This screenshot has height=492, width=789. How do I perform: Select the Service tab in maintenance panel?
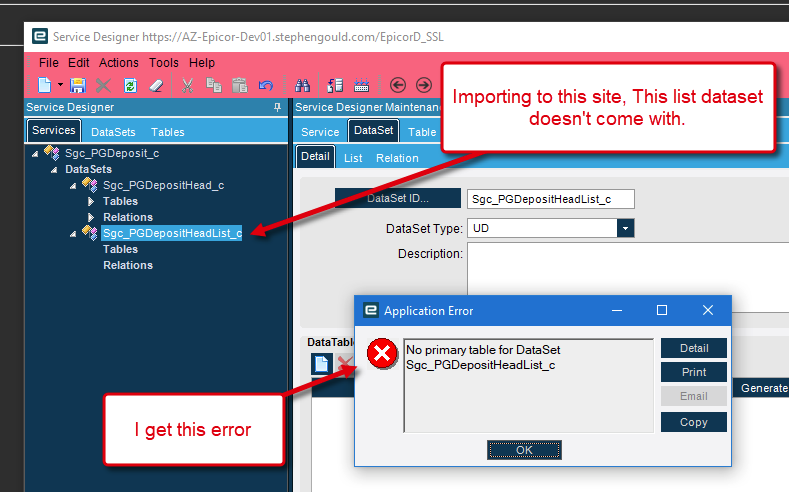coord(320,132)
